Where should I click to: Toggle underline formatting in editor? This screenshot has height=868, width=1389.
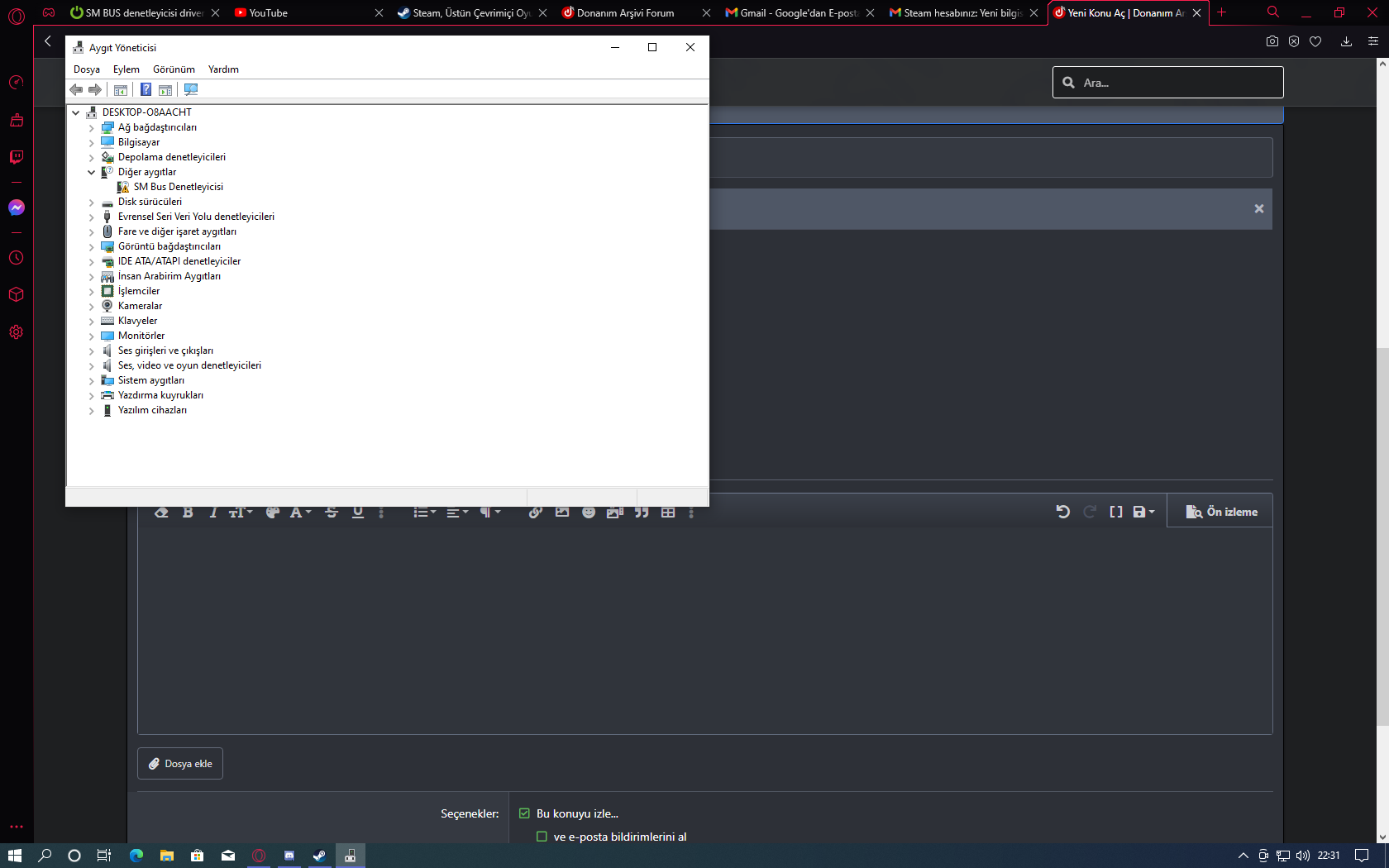pyautogui.click(x=358, y=513)
